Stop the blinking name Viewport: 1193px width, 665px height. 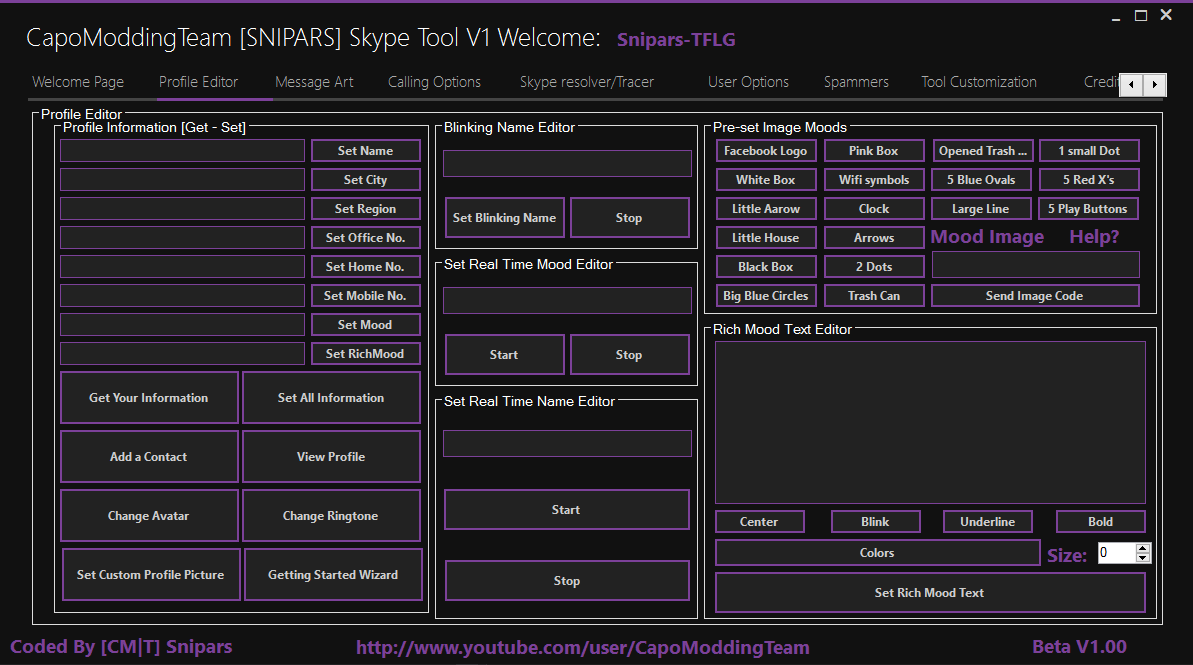click(629, 218)
